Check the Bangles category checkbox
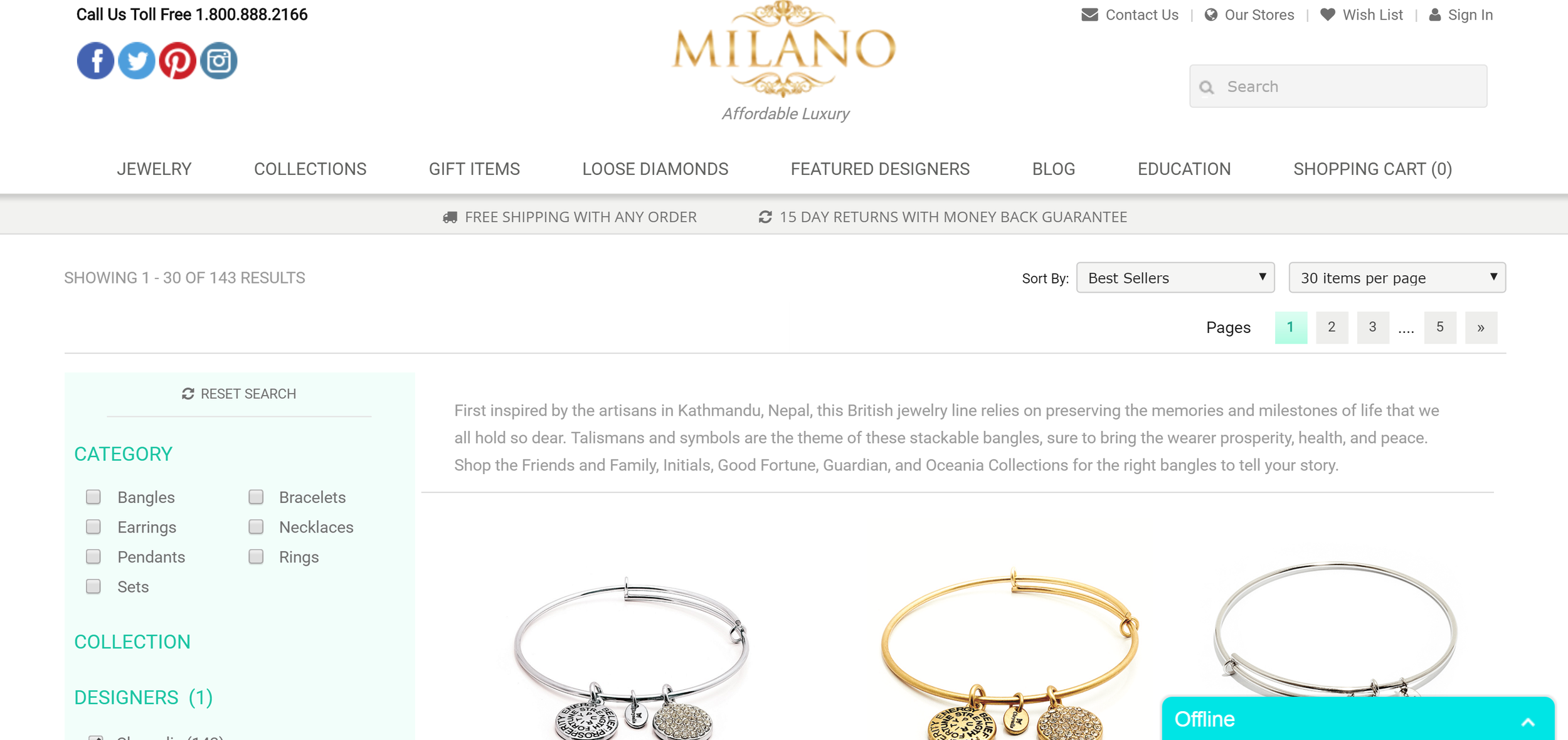1568x740 pixels. 93,497
